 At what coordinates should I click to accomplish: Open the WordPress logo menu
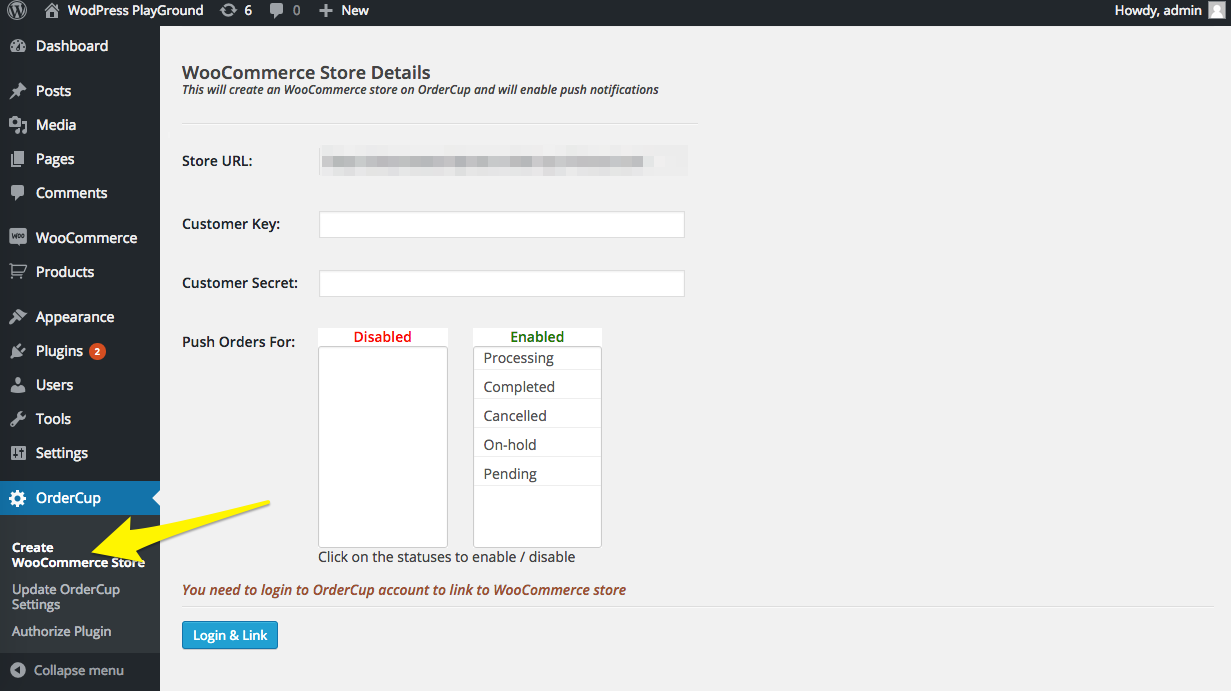(17, 11)
